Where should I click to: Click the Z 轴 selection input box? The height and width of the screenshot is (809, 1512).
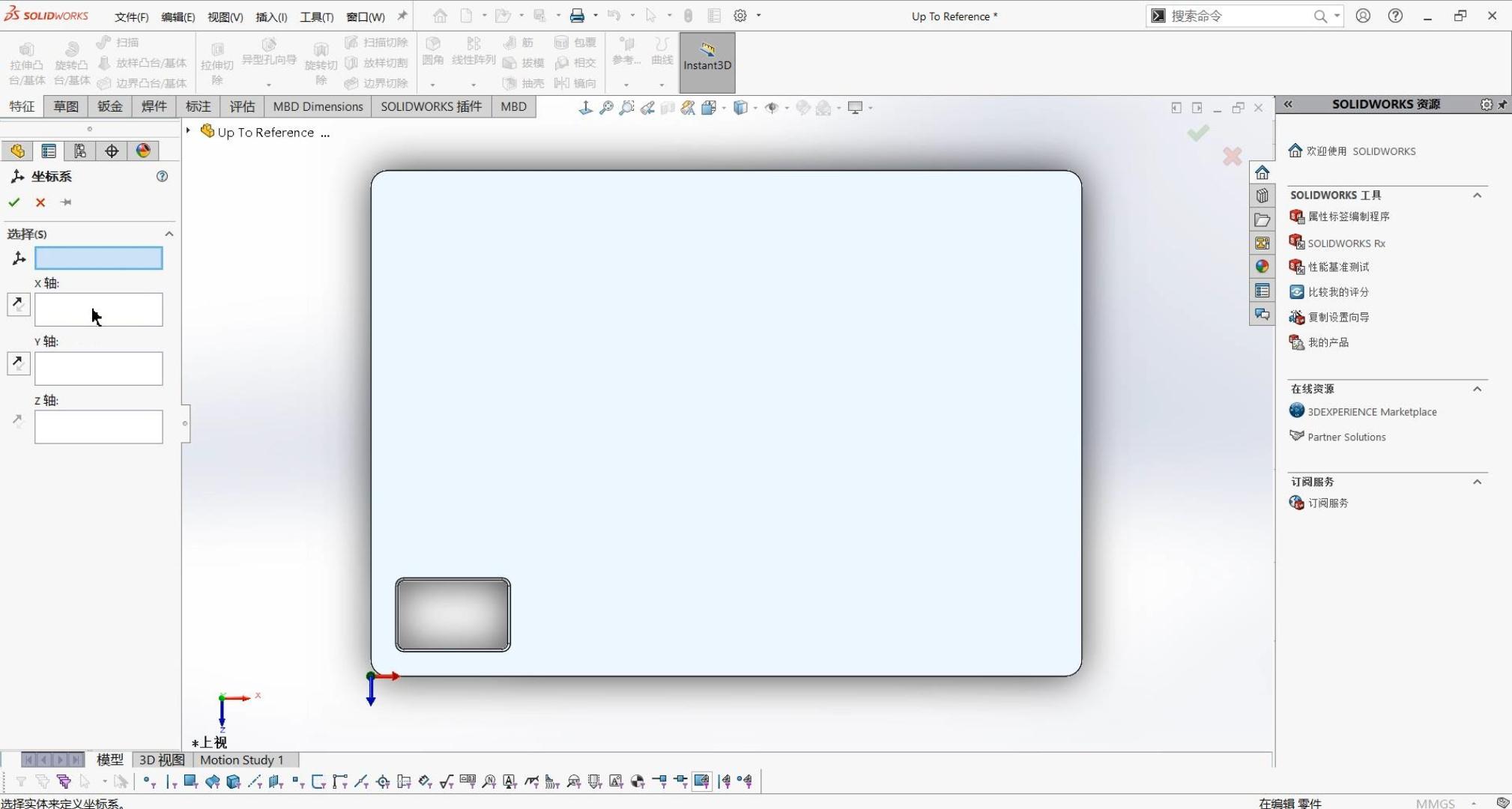[98, 427]
